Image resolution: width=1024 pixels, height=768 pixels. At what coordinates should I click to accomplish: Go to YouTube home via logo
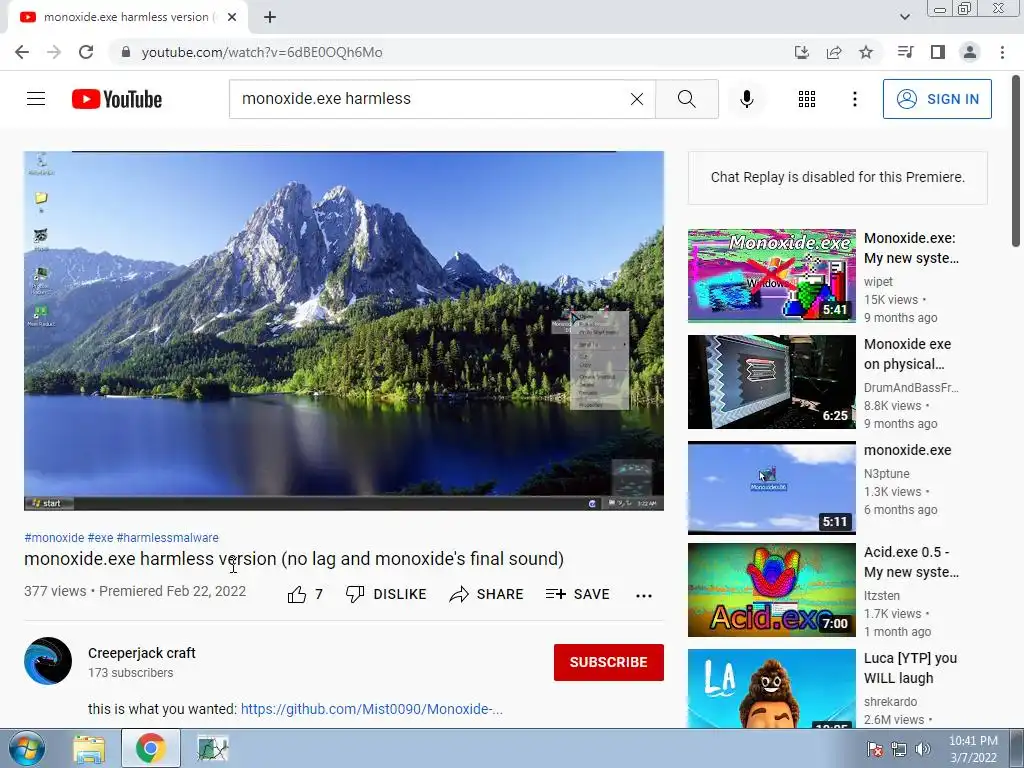click(x=117, y=99)
